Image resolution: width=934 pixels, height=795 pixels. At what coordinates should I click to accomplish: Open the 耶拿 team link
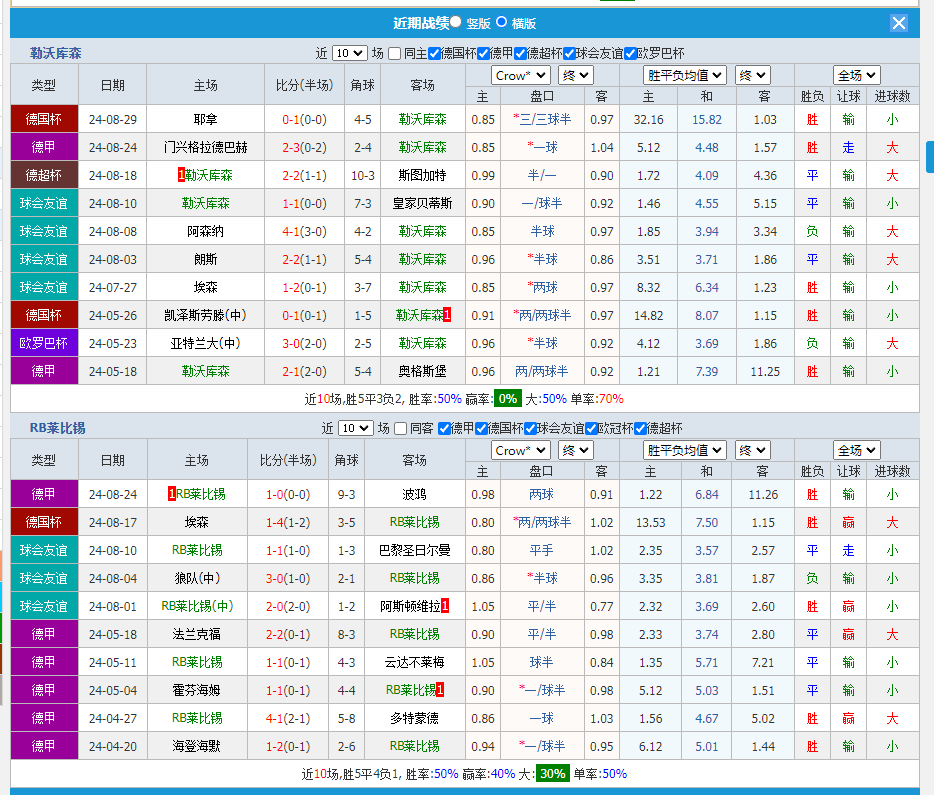[206, 119]
